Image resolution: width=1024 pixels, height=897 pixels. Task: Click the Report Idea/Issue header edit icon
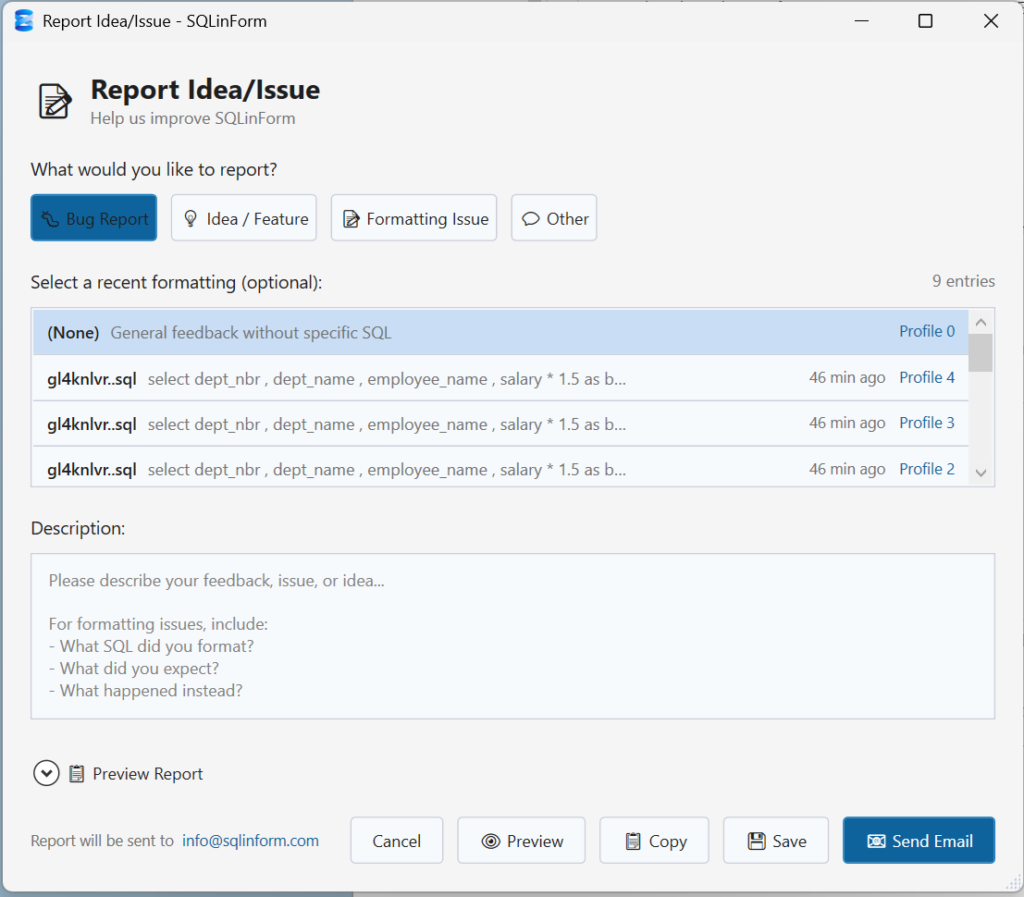(55, 101)
